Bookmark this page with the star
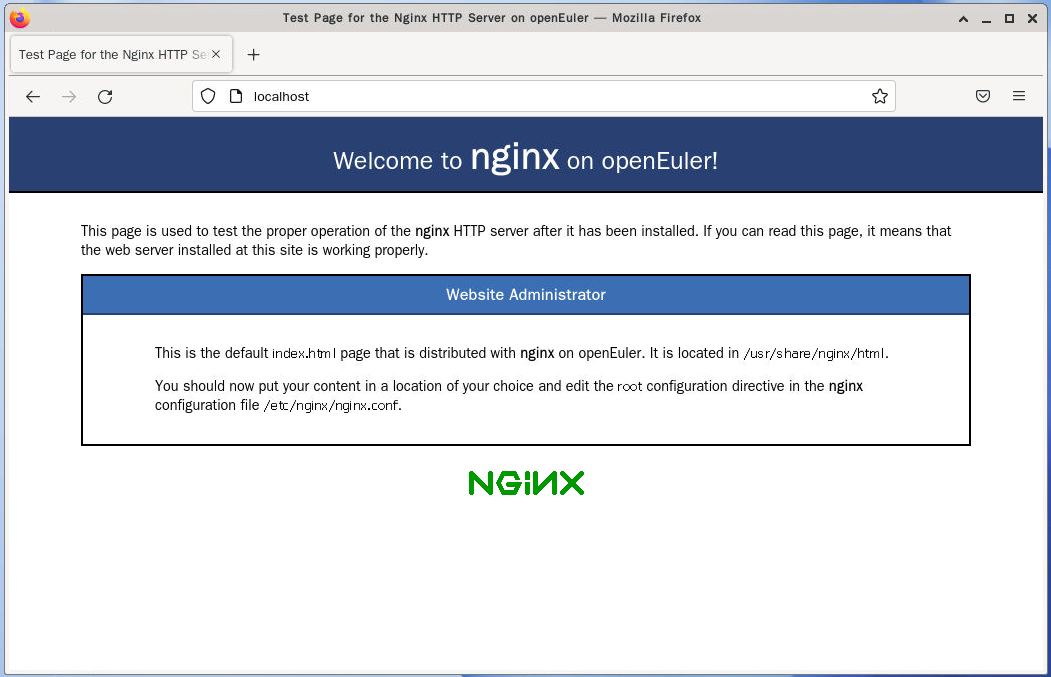 coord(879,97)
